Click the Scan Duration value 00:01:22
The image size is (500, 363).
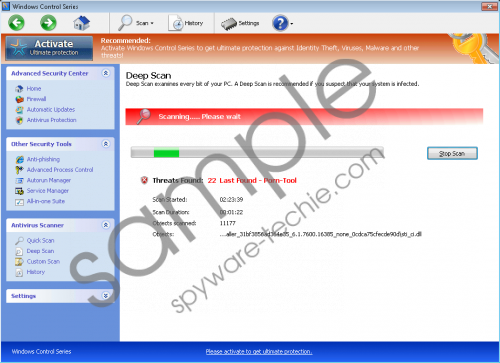coord(231,212)
